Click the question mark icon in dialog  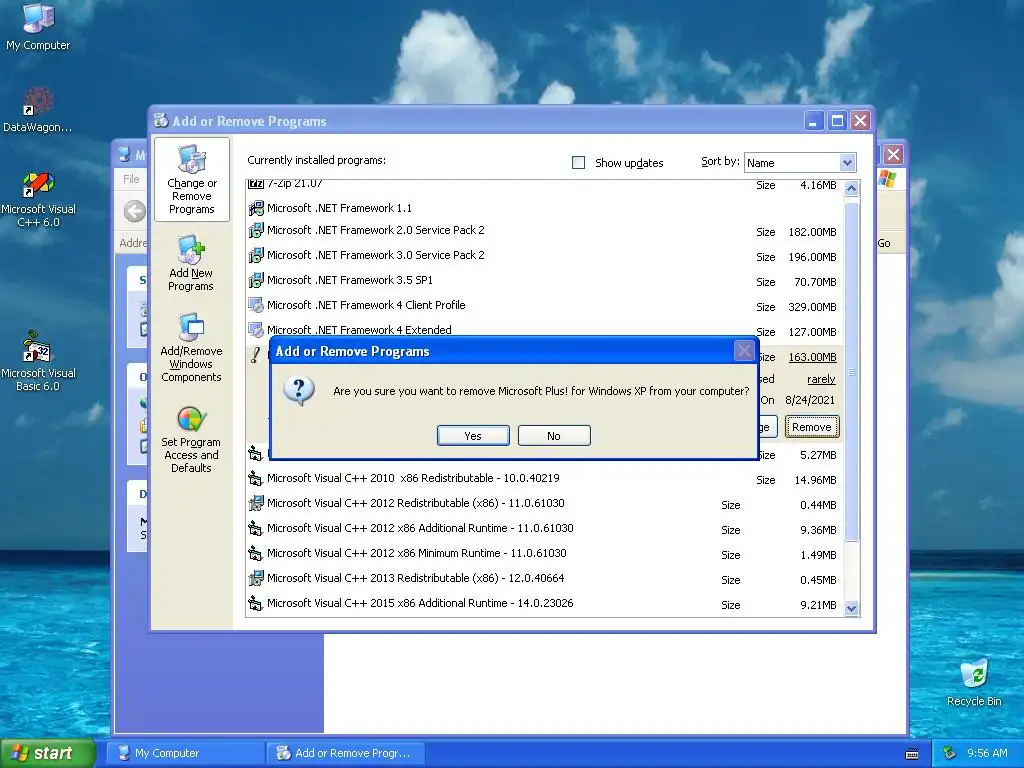[x=299, y=391]
